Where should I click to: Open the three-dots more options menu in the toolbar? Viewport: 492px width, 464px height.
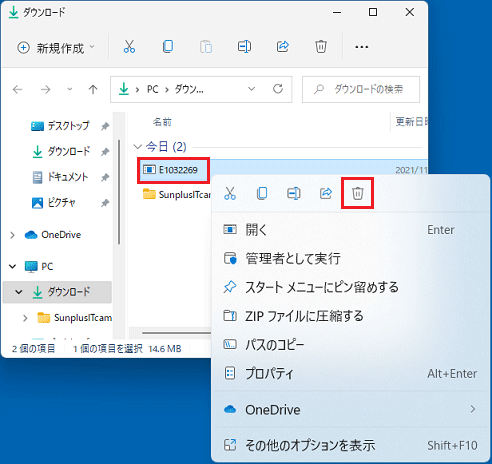362,47
